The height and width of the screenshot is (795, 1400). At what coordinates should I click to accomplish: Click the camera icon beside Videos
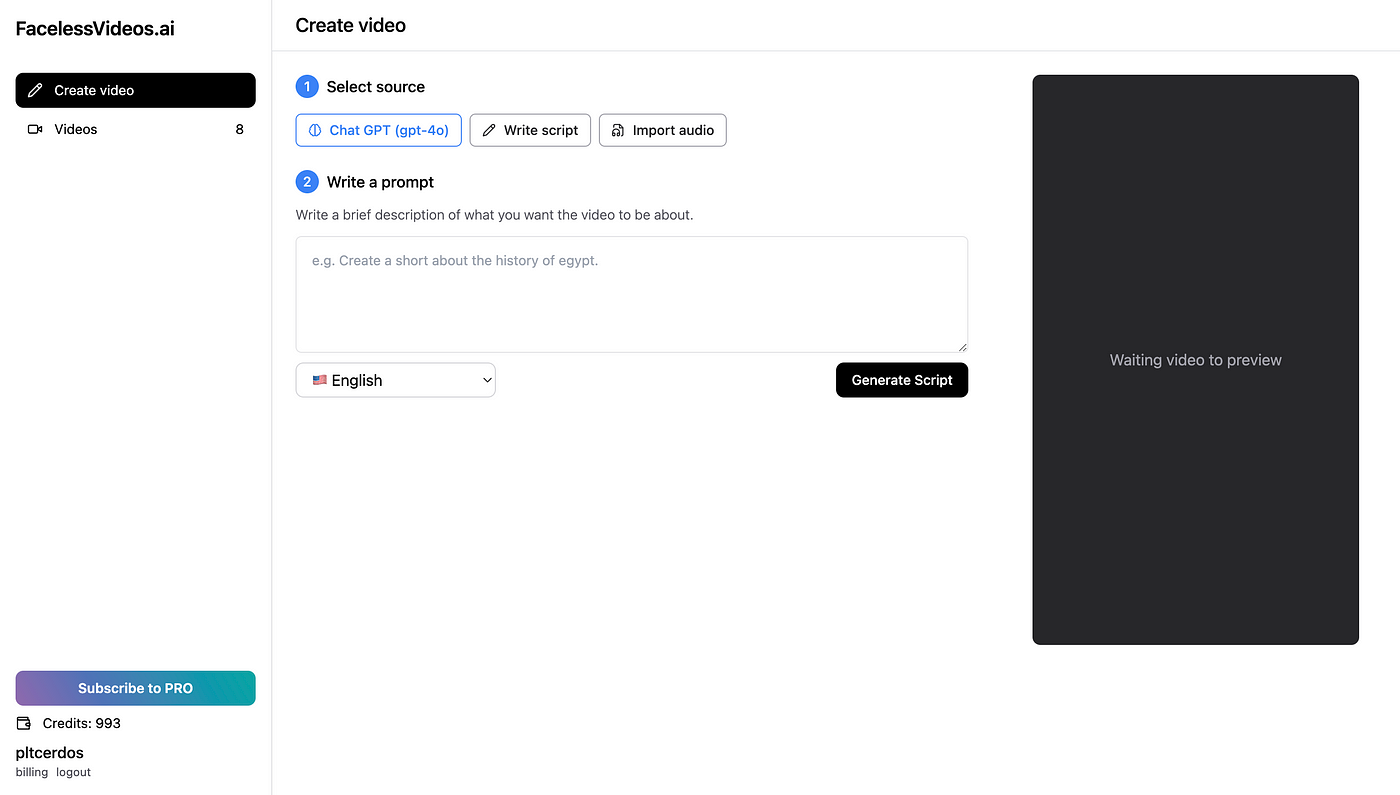tap(35, 129)
